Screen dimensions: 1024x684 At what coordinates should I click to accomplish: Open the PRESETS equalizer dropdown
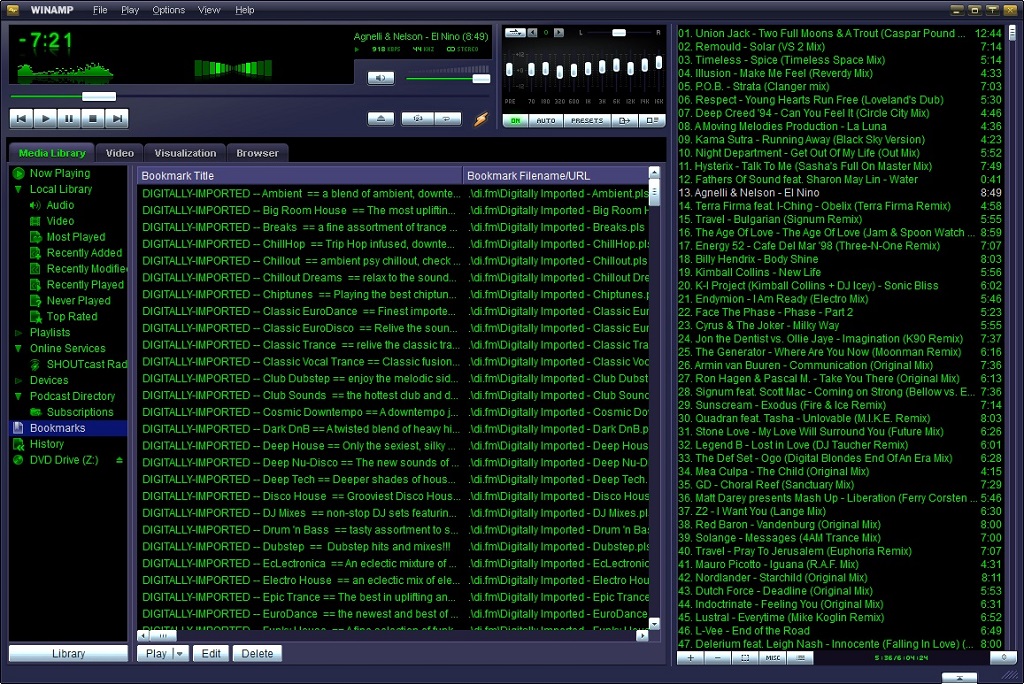coord(588,118)
